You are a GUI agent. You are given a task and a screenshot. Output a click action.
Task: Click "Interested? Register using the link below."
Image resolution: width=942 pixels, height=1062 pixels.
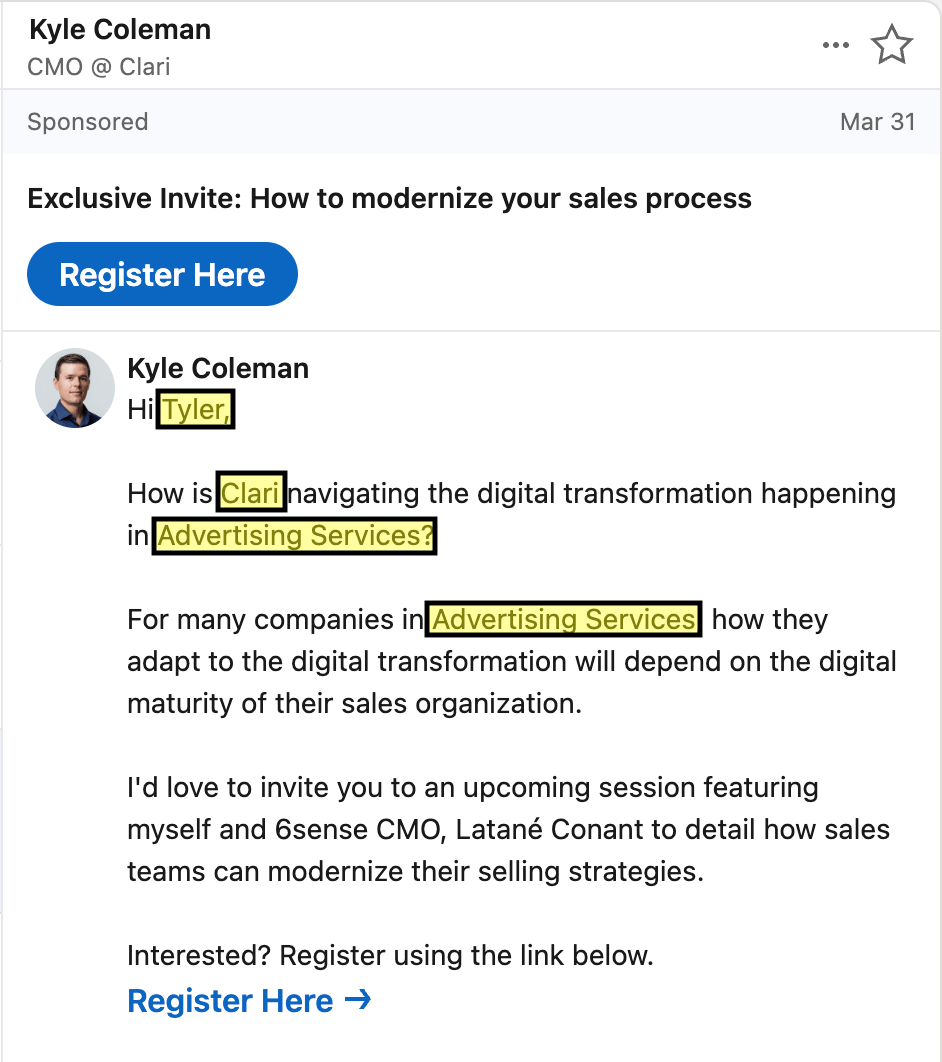tap(390, 956)
